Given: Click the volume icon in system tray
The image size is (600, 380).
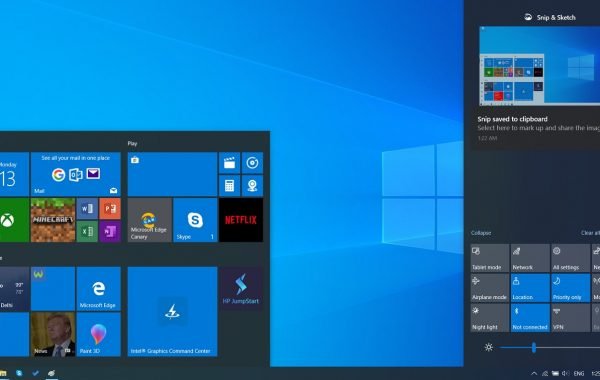Looking at the screenshot, I should [x=565, y=373].
